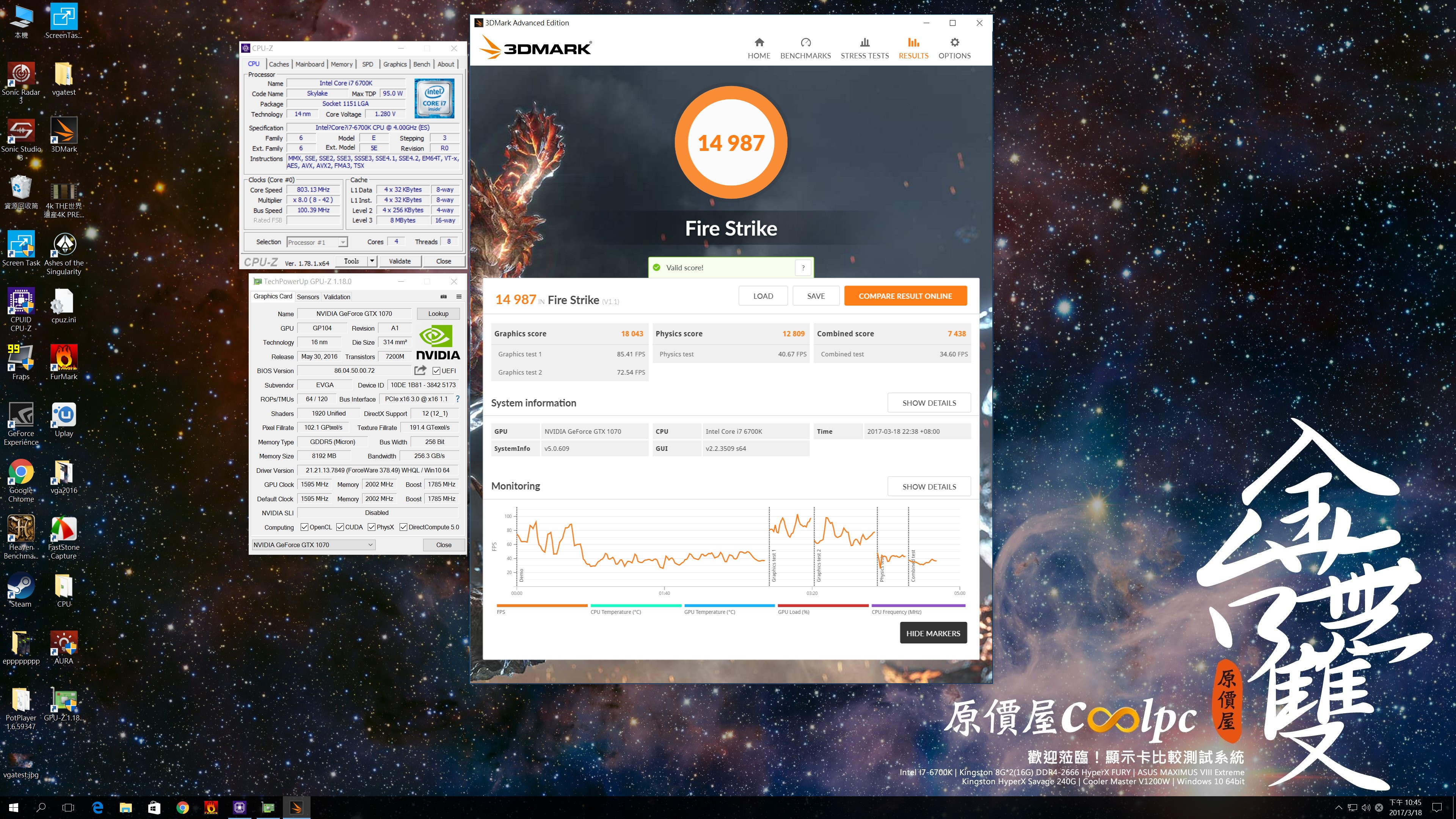Open Processor #1 selection dropdown in CPU-Z
Image resolution: width=1456 pixels, height=819 pixels.
point(317,243)
